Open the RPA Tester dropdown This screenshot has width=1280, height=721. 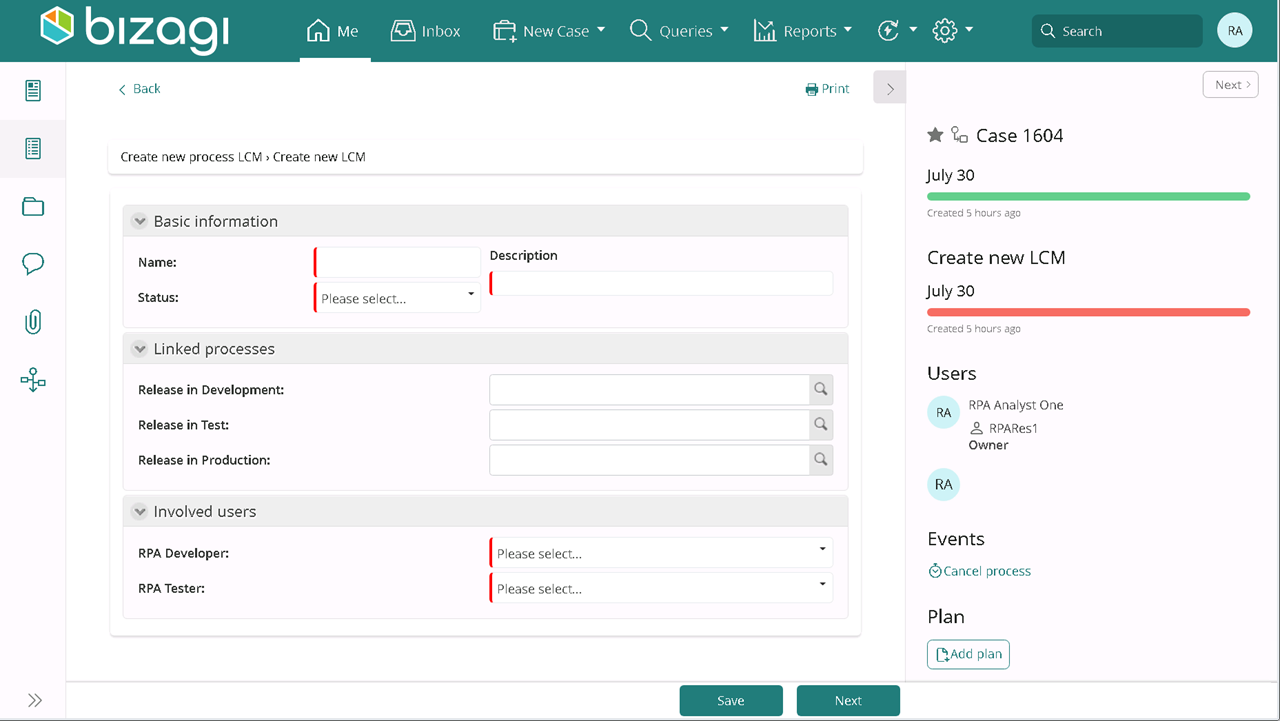pyautogui.click(x=661, y=588)
